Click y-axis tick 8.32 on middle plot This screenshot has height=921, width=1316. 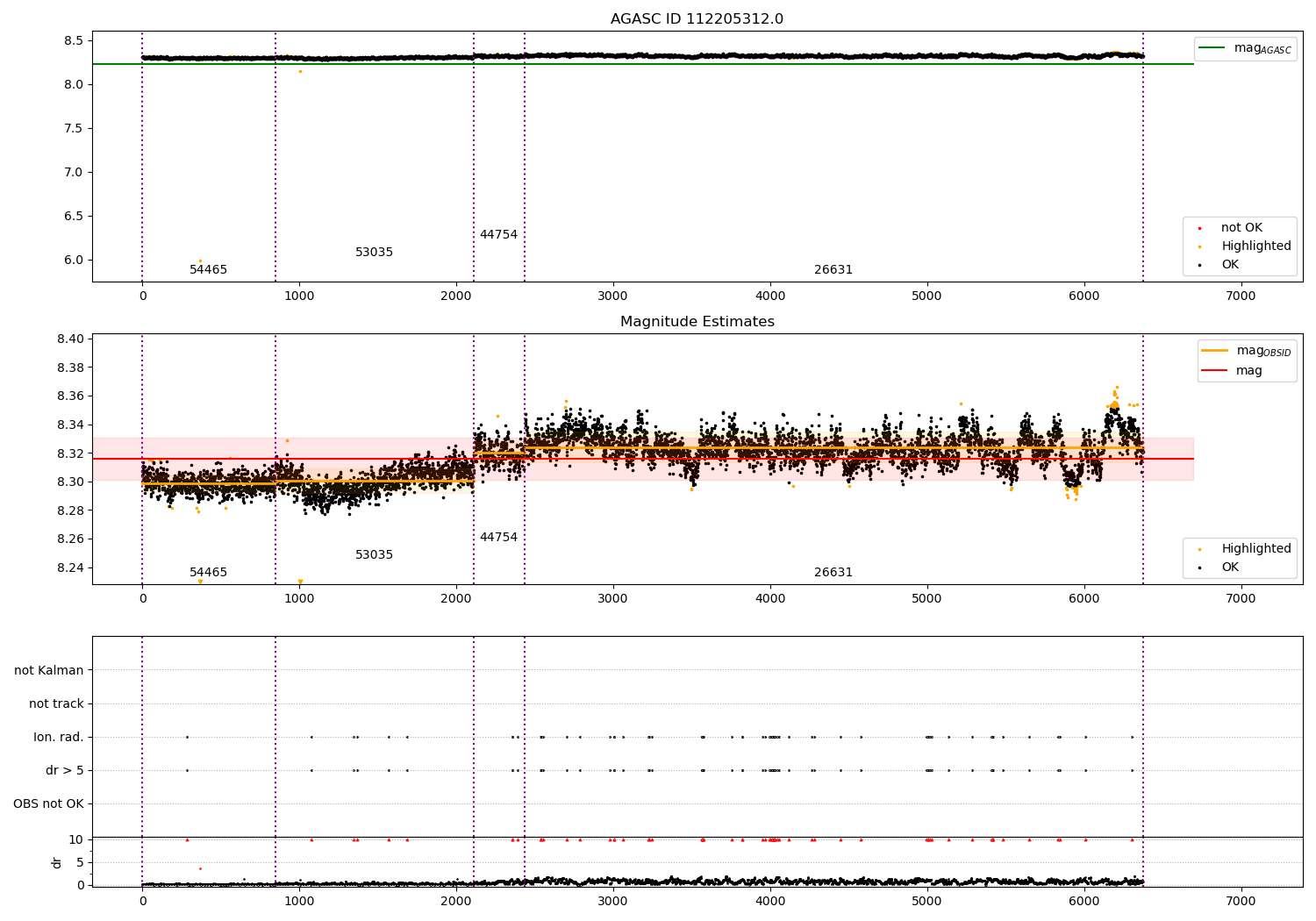(x=70, y=453)
